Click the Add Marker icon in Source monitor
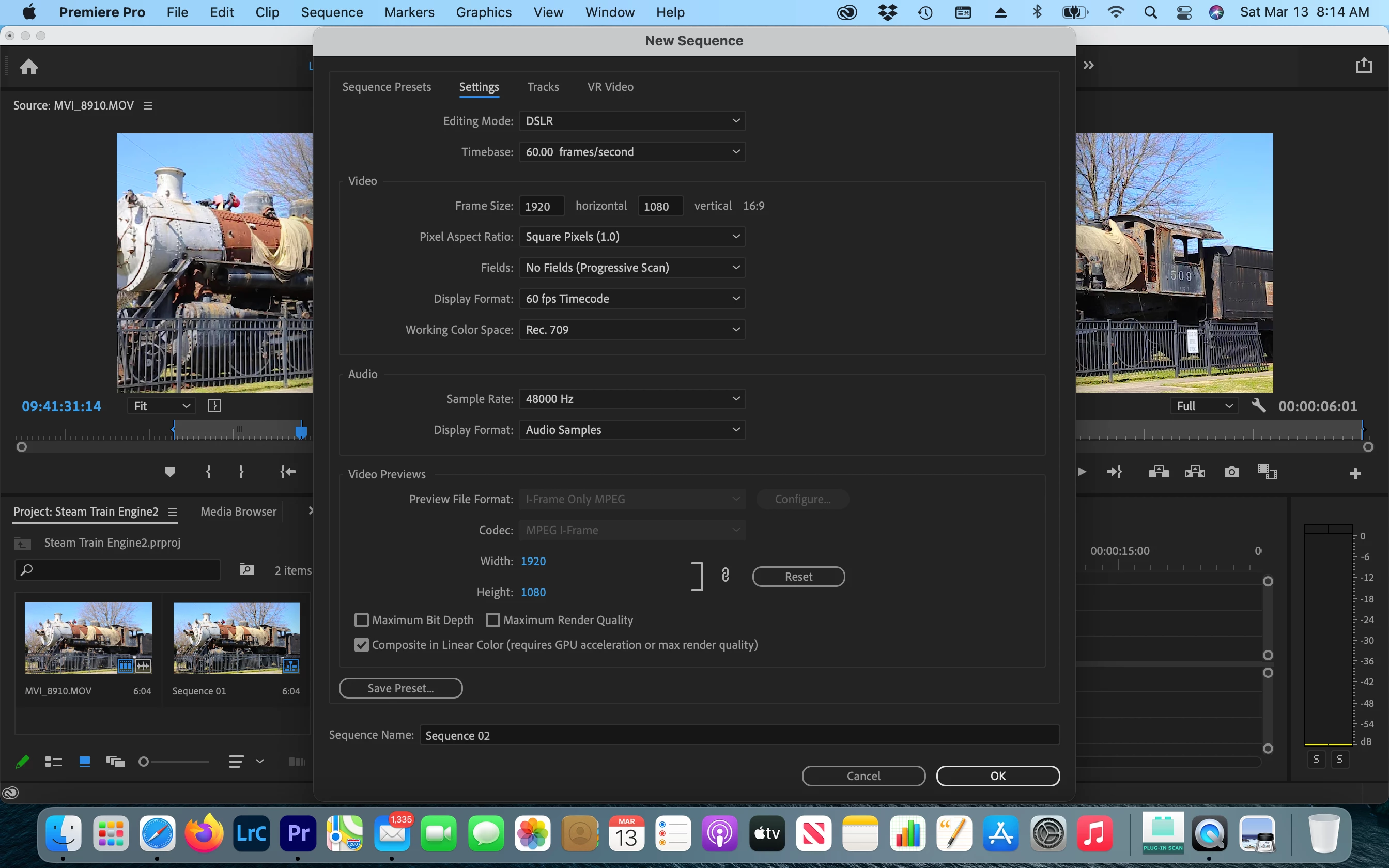1389x868 pixels. tap(169, 472)
